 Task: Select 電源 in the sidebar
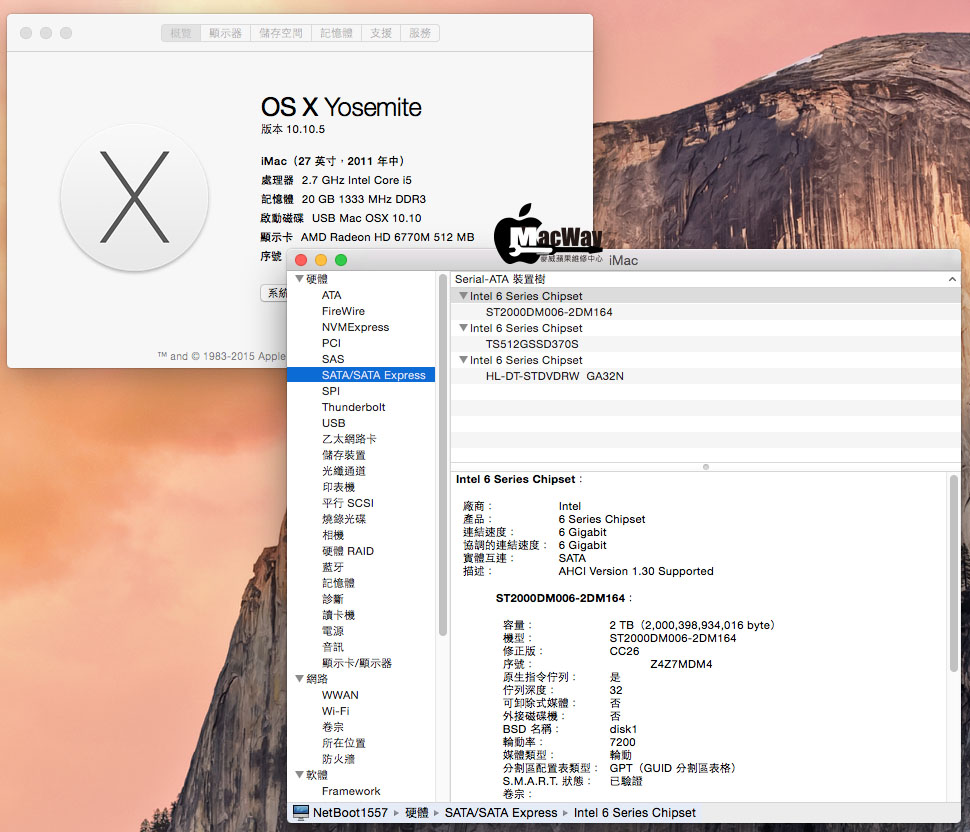[x=333, y=631]
